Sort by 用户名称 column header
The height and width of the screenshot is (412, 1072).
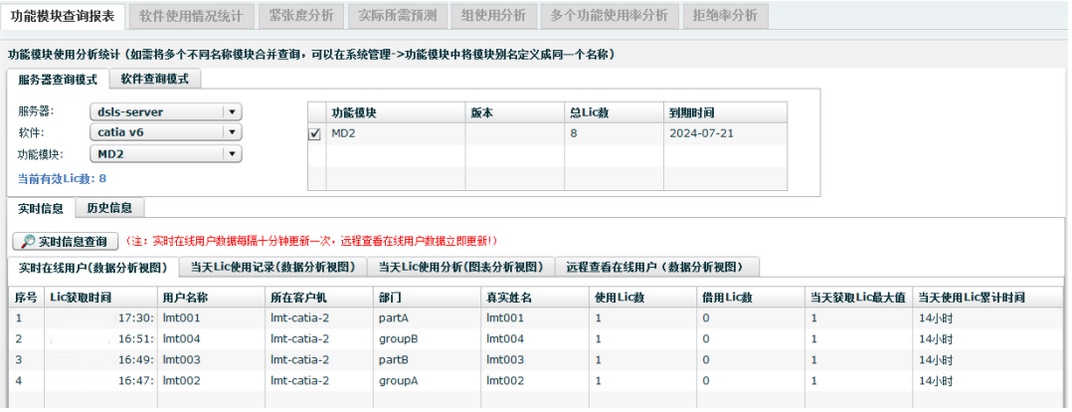click(x=184, y=298)
